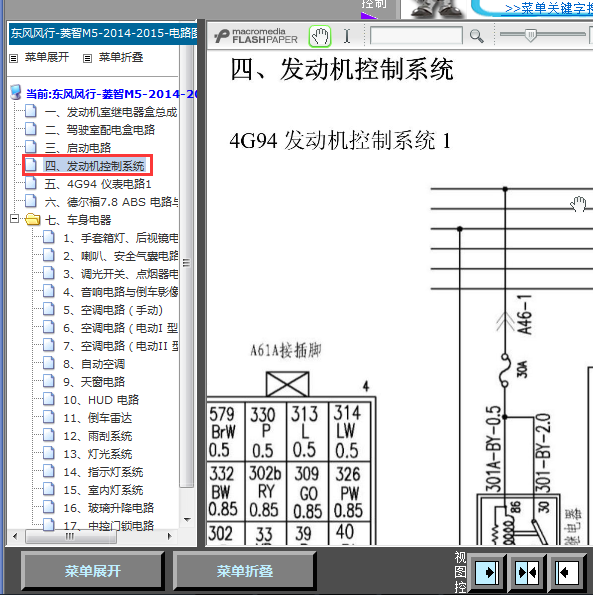593x595 pixels.
Task: Open 8、自动空调 item
Action: [x=94, y=364]
